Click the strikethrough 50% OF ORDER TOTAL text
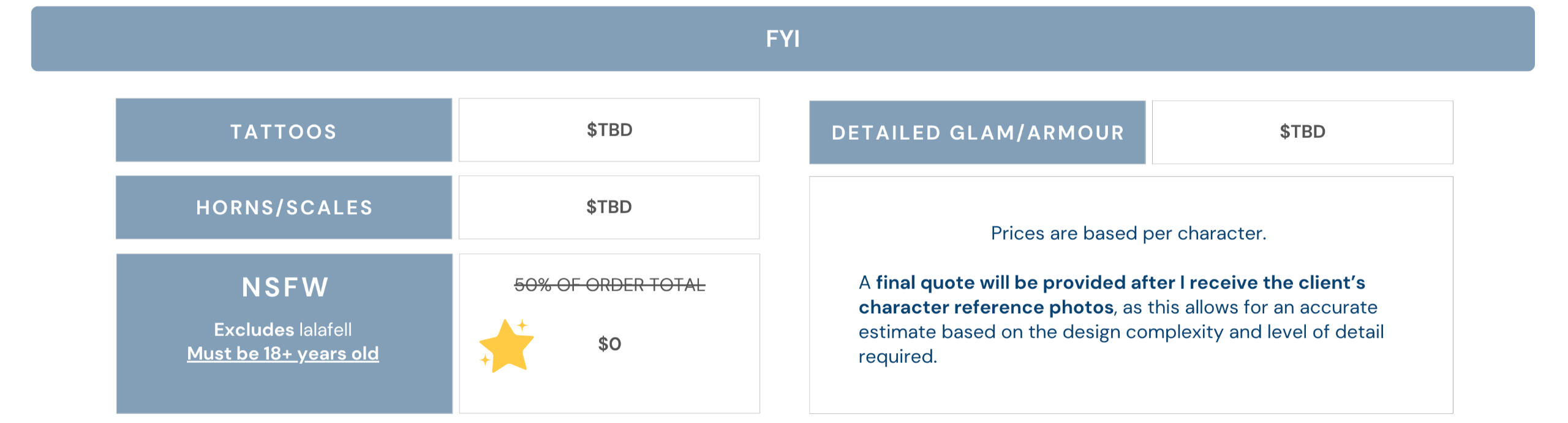Viewport: 1568px width, 423px height. [x=609, y=285]
